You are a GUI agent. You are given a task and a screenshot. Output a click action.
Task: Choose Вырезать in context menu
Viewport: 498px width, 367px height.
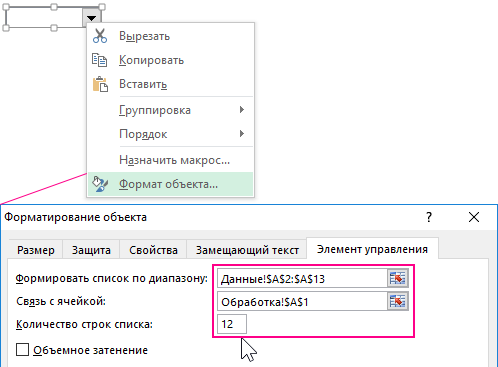[171, 36]
